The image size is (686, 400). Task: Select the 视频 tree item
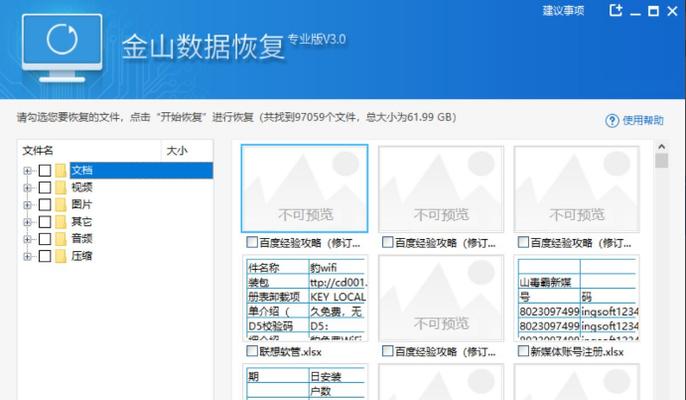coord(82,188)
